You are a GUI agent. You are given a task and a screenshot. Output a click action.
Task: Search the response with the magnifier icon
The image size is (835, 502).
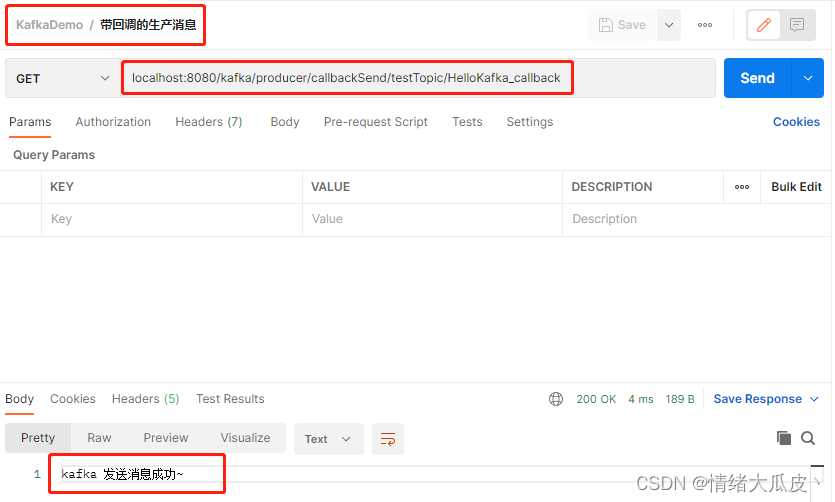(808, 438)
